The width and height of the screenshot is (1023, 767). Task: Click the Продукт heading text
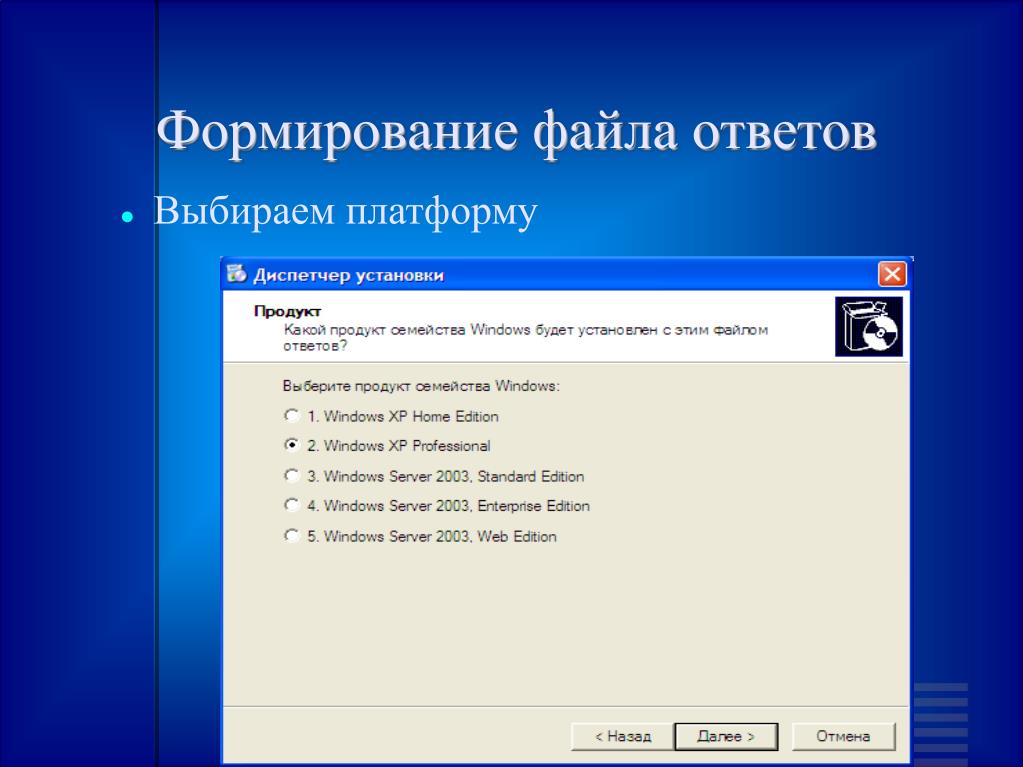point(287,311)
